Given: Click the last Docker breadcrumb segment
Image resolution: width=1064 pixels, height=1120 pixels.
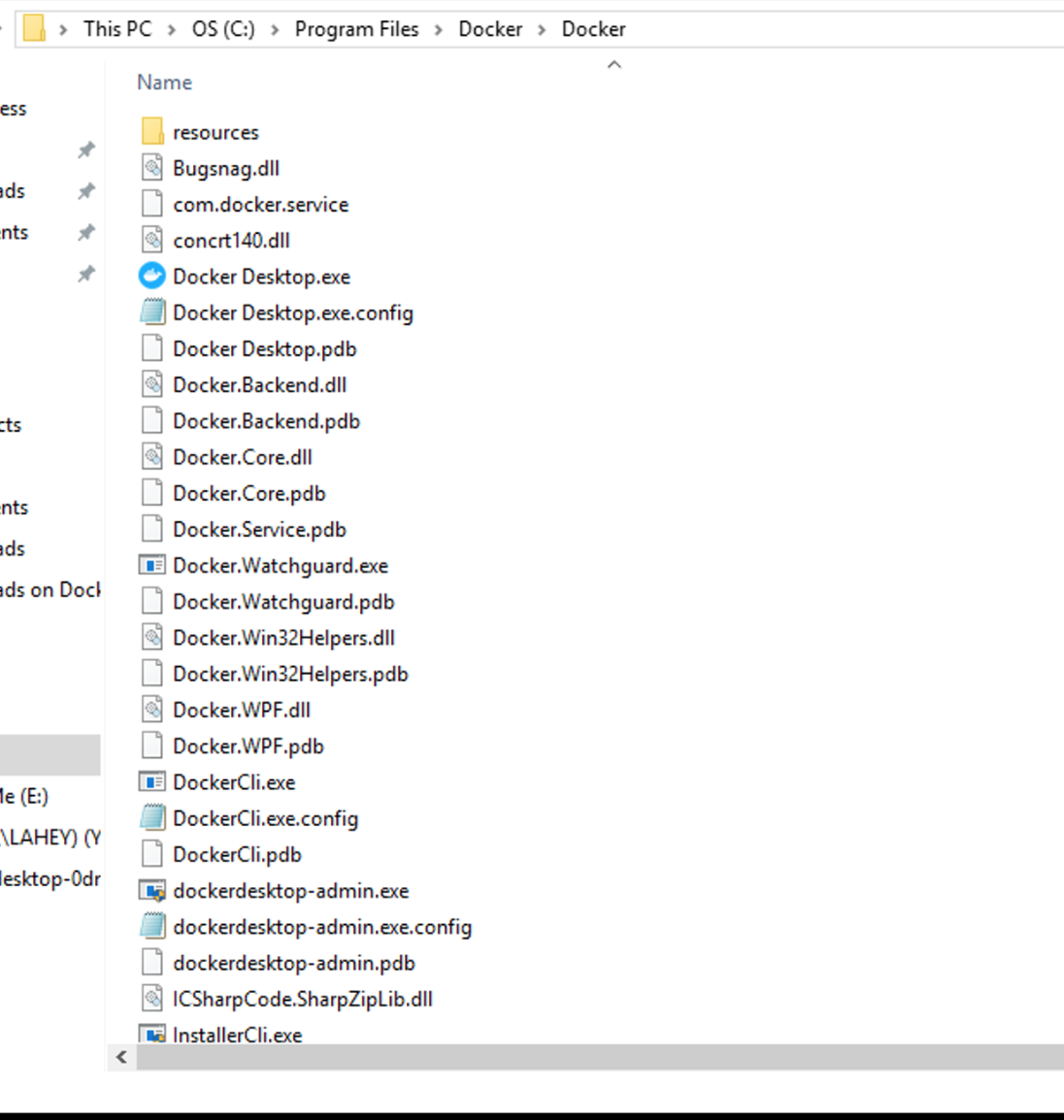Looking at the screenshot, I should [x=594, y=28].
